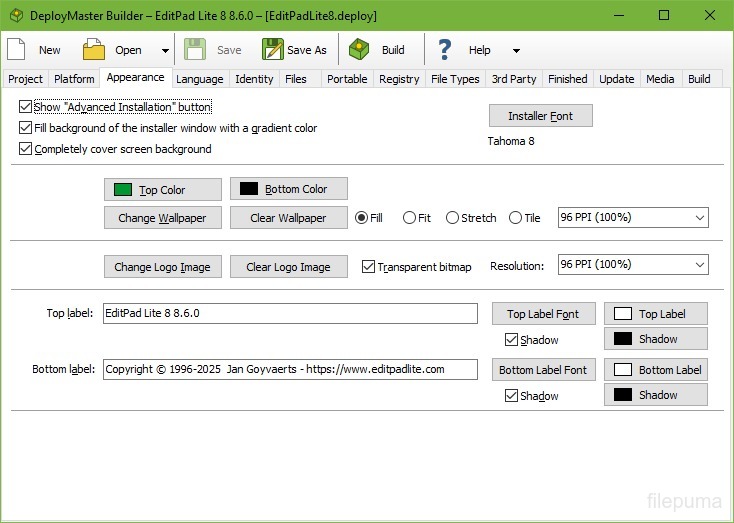Click the New document toolbar icon

pyautogui.click(x=17, y=50)
